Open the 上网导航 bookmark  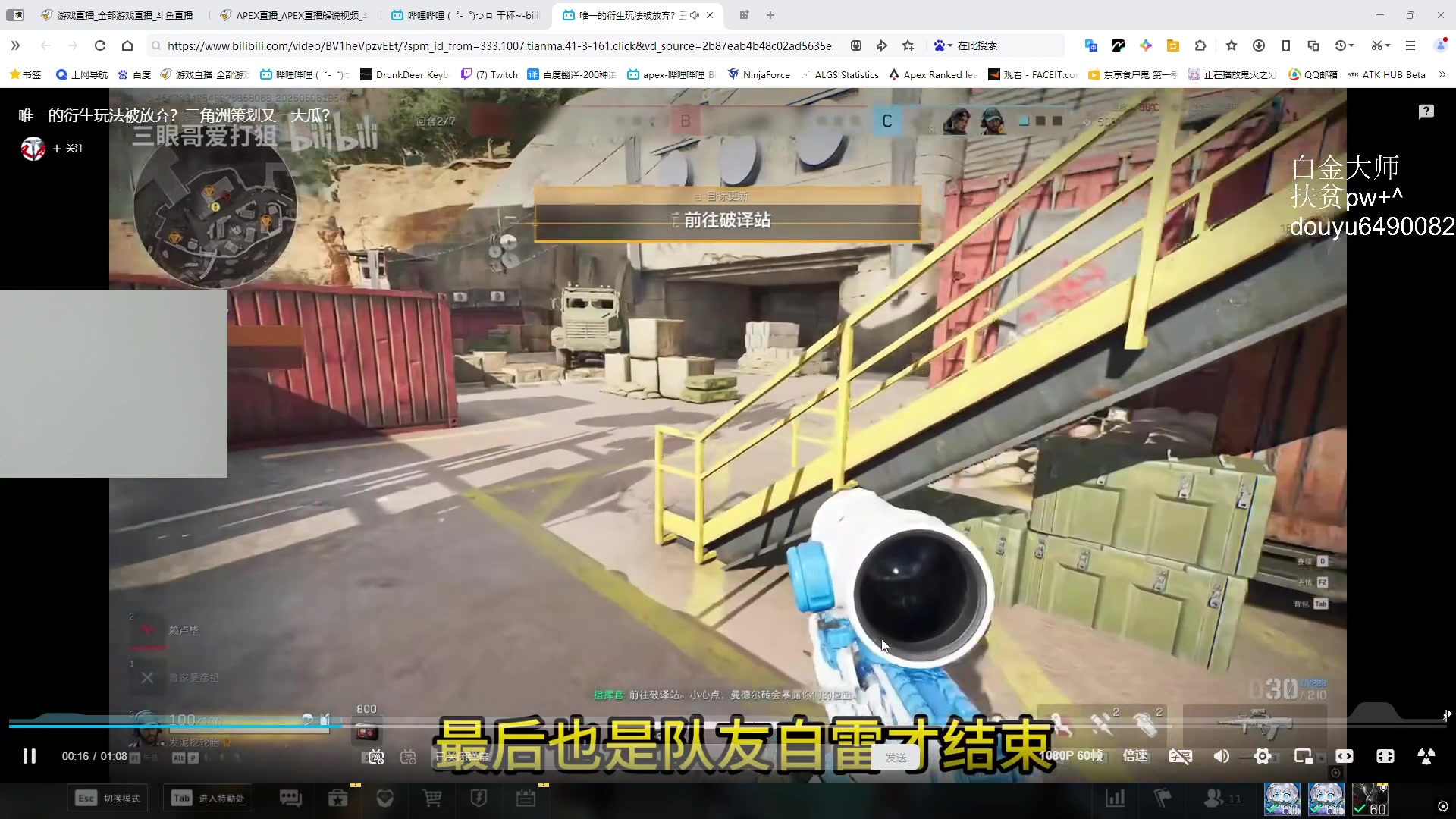[82, 74]
